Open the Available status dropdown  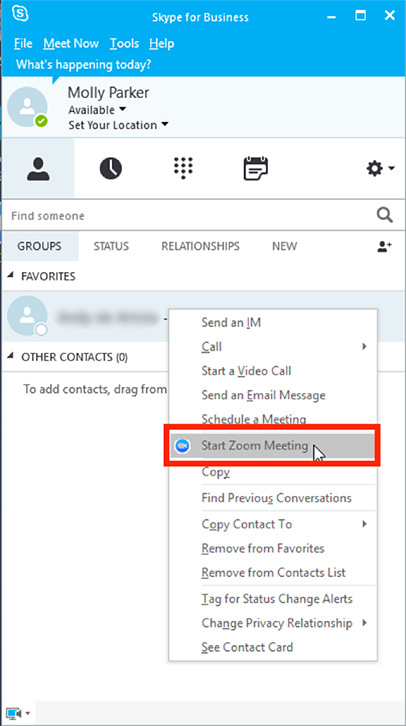pyautogui.click(x=97, y=110)
